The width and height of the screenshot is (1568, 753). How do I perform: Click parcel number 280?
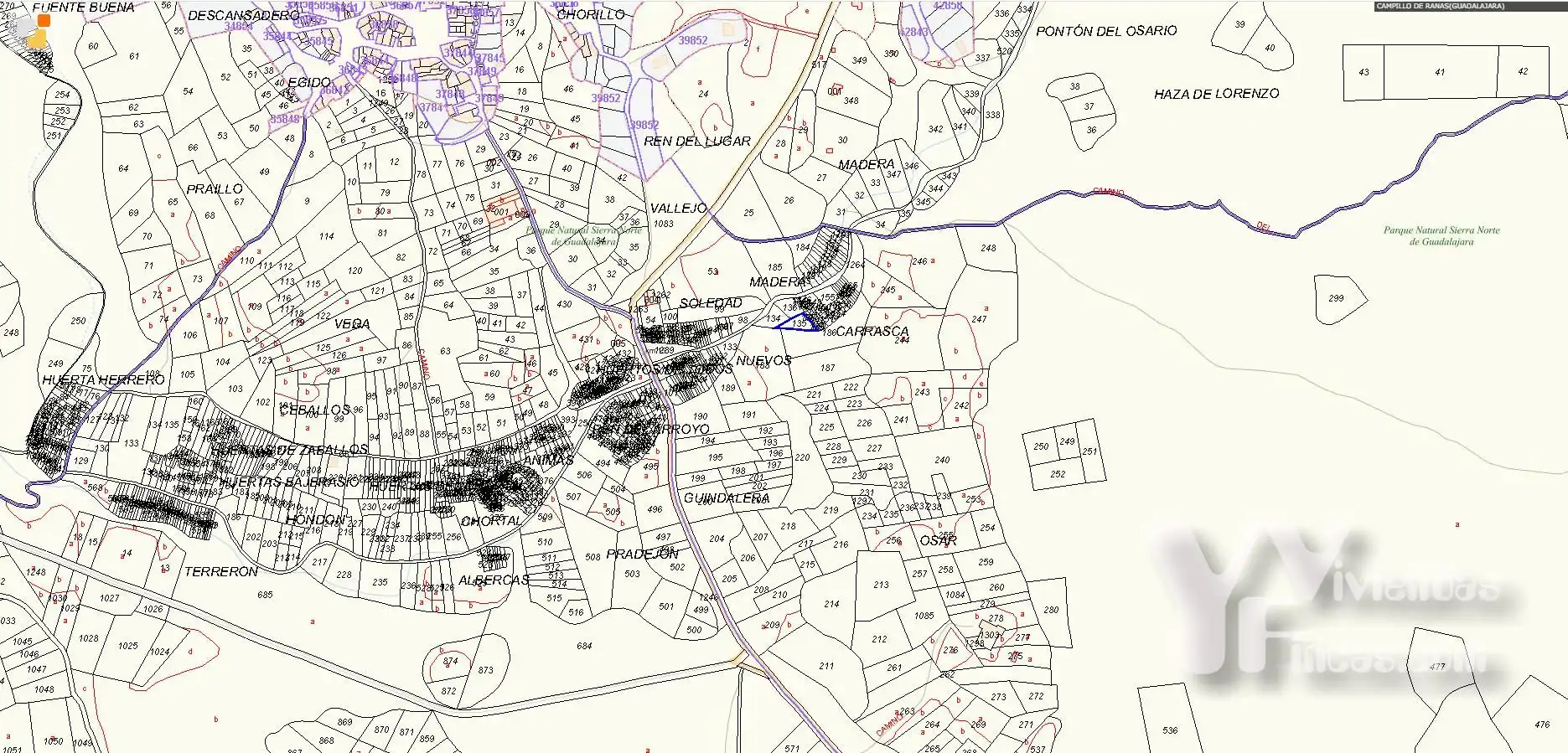[x=1051, y=610]
